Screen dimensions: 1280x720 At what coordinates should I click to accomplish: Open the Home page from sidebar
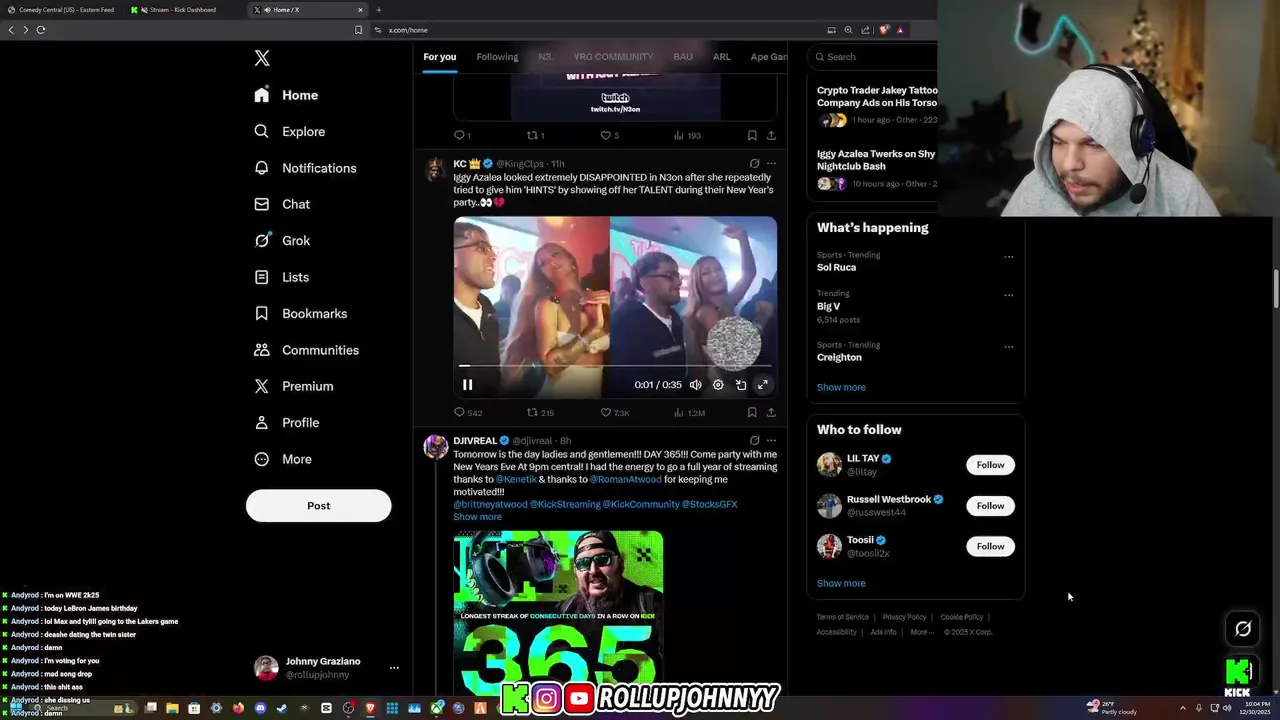point(286,95)
